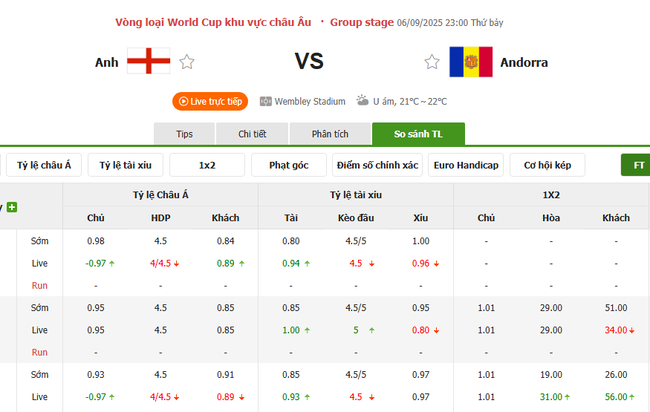Favorite Andorra using its star icon
This screenshot has height=412, width=650.
click(432, 62)
